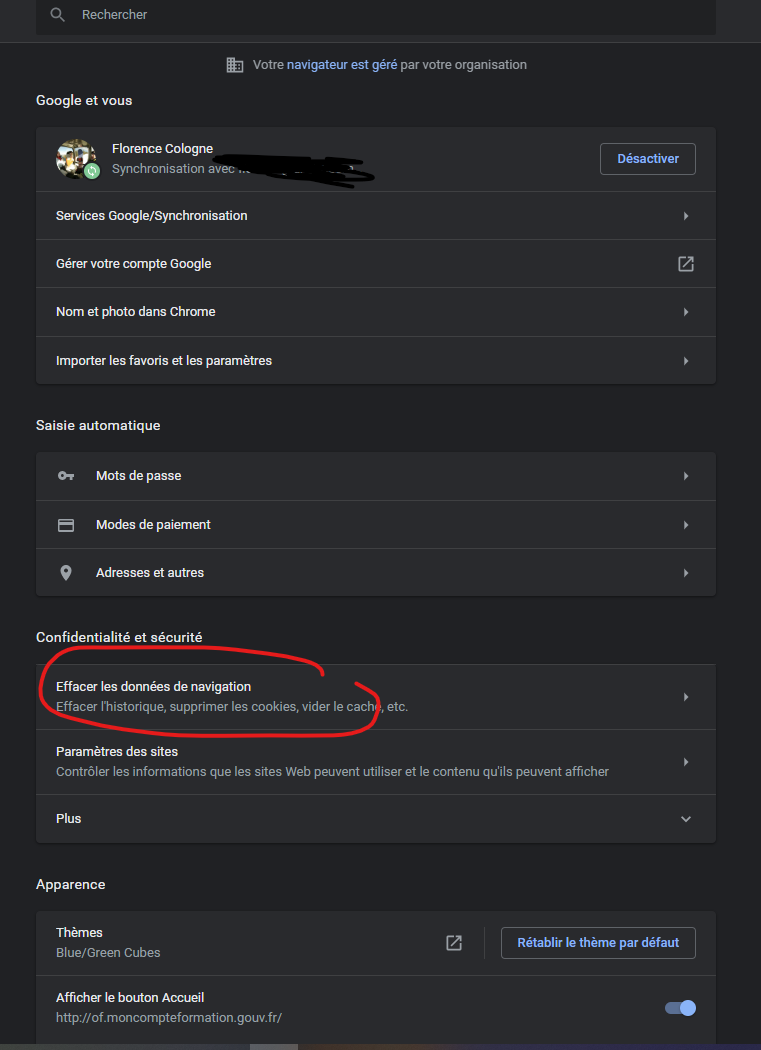This screenshot has height=1050, width=761.
Task: Click the green sync badge on avatar
Action: (92, 171)
